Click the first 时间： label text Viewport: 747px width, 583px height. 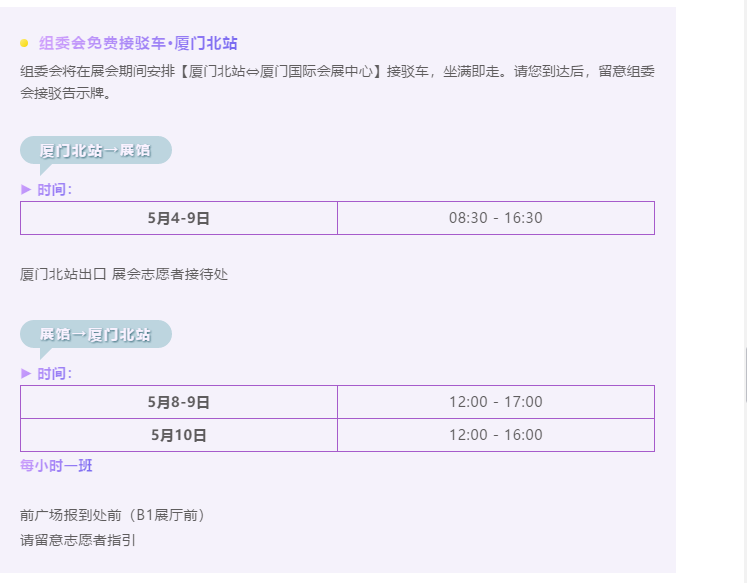coord(55,190)
